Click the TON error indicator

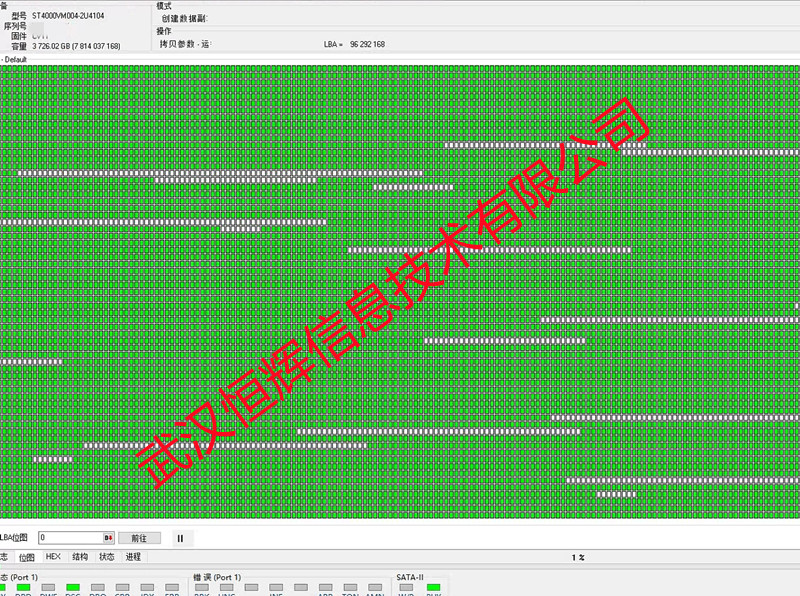350,588
